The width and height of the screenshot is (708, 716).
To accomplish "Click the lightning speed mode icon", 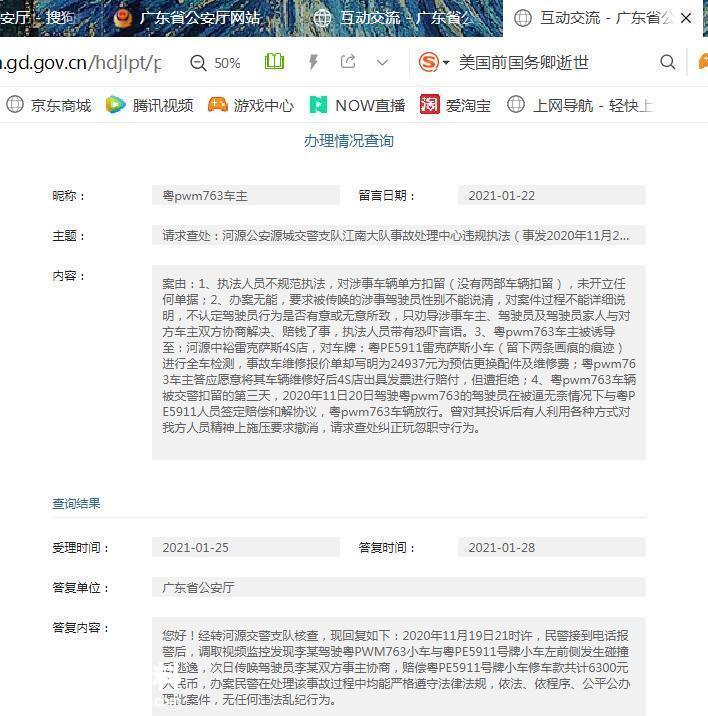I will coord(313,62).
